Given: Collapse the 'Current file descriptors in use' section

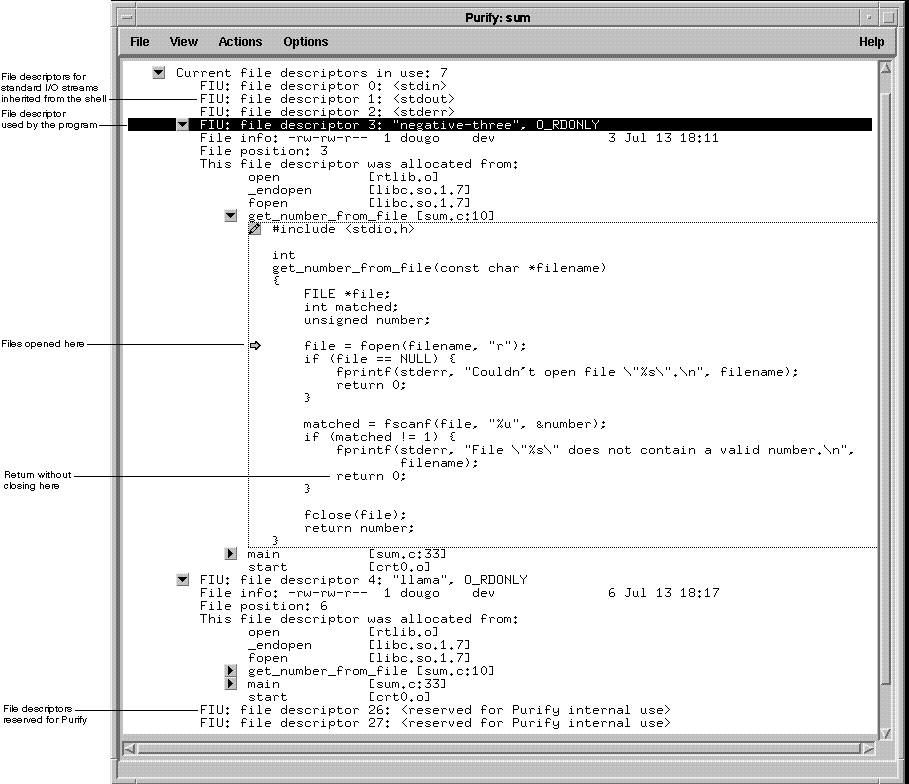Looking at the screenshot, I should 158,72.
